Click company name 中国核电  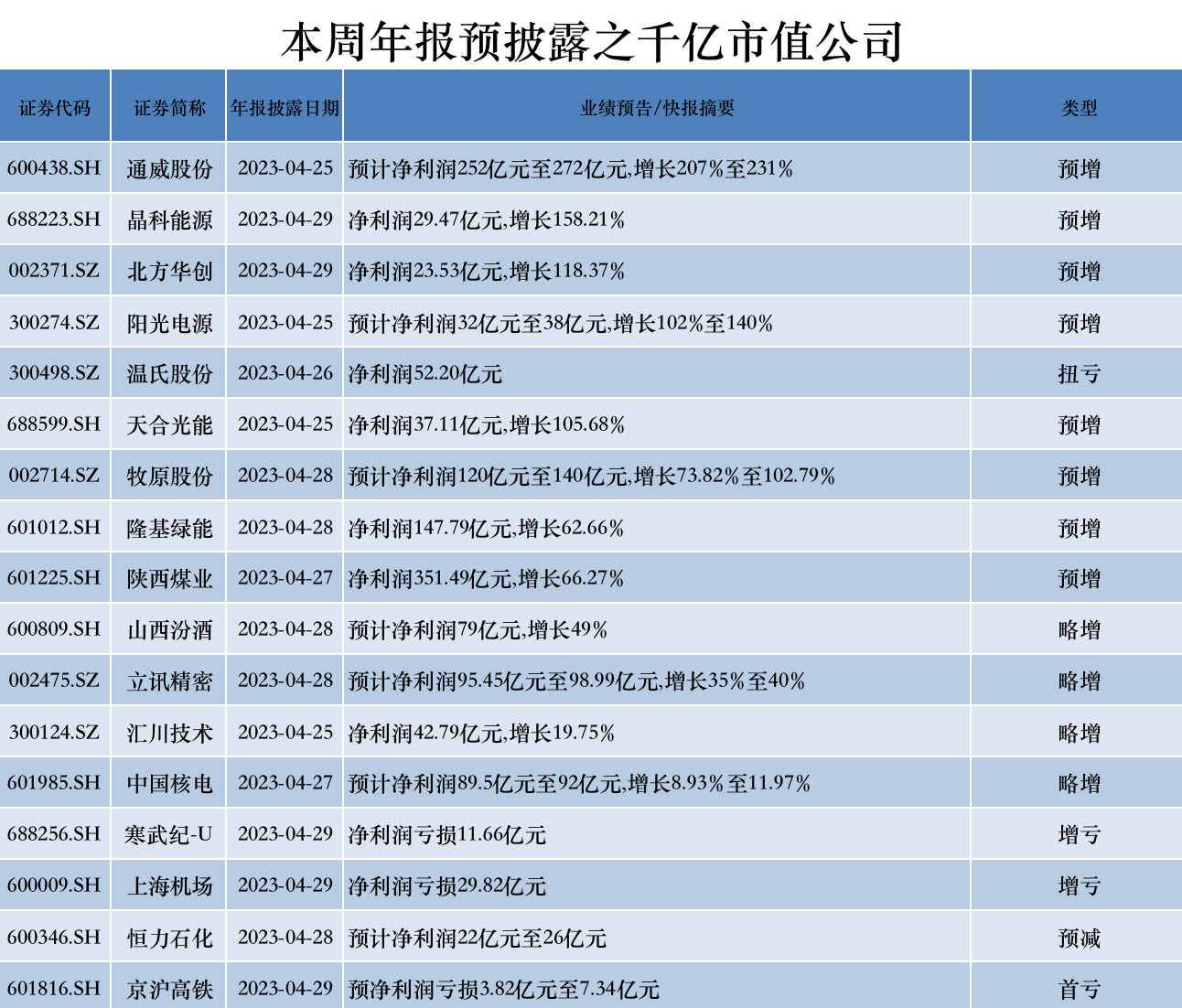tap(169, 783)
